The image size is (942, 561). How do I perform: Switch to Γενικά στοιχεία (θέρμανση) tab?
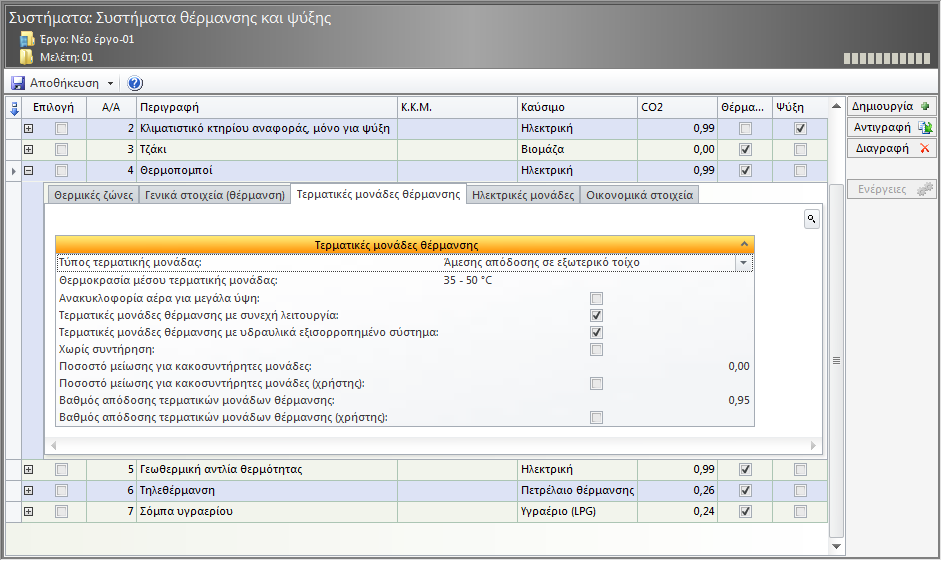(215, 195)
